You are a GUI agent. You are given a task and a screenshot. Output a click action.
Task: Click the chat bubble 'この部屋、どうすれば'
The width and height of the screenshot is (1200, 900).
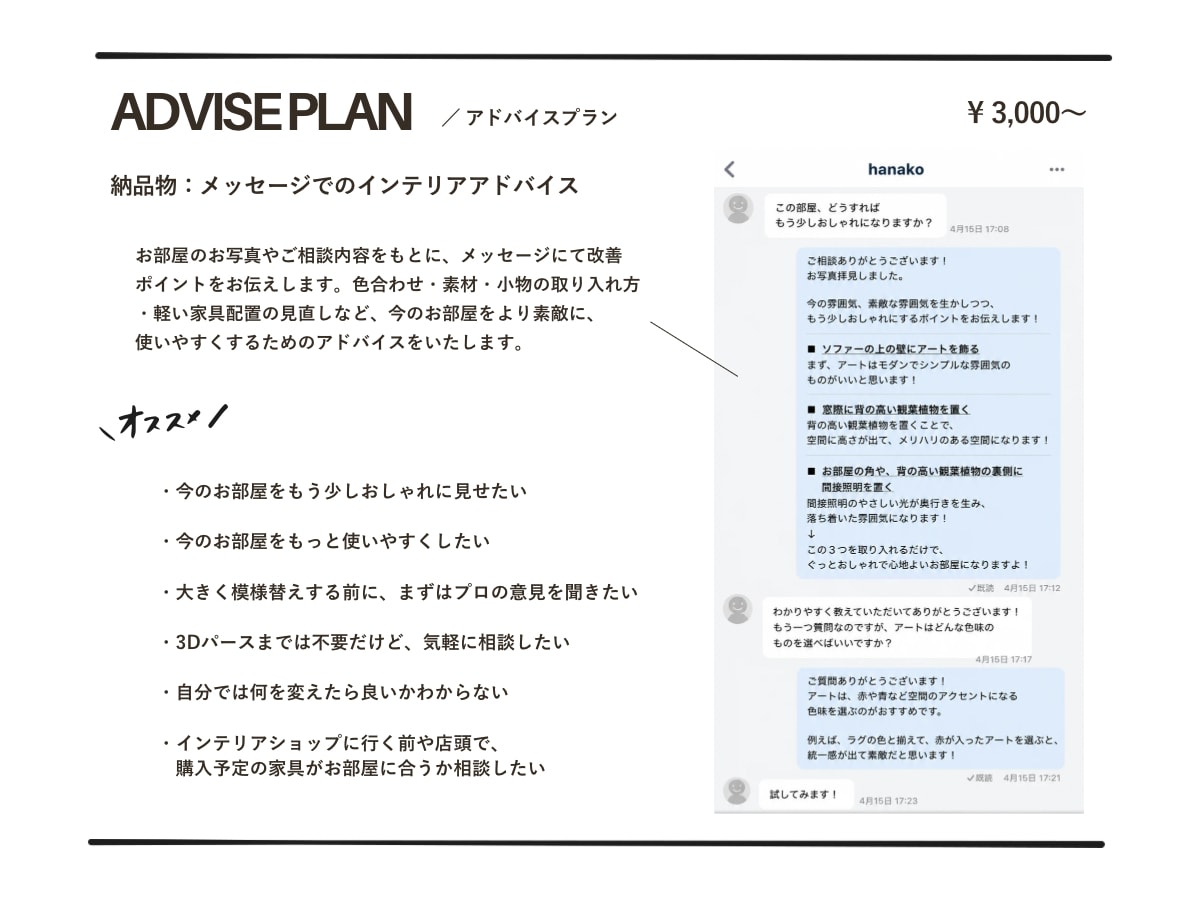click(x=855, y=215)
